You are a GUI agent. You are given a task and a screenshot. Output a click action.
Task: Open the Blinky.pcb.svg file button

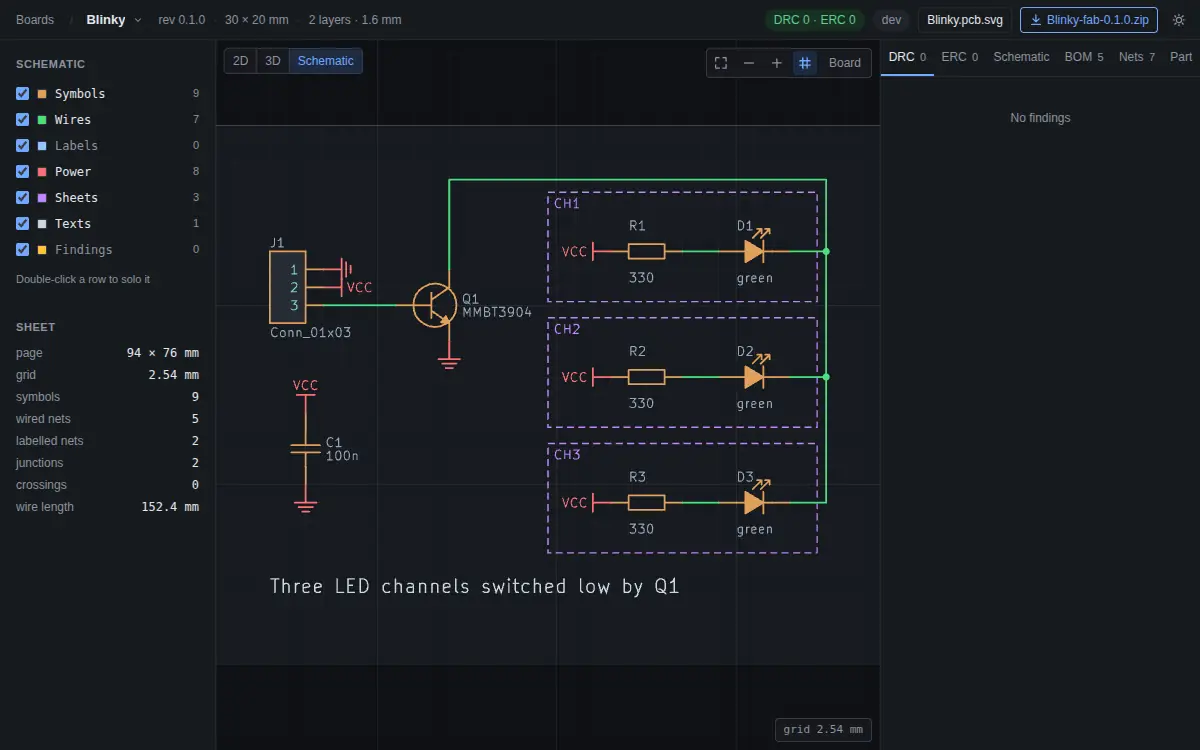965,20
